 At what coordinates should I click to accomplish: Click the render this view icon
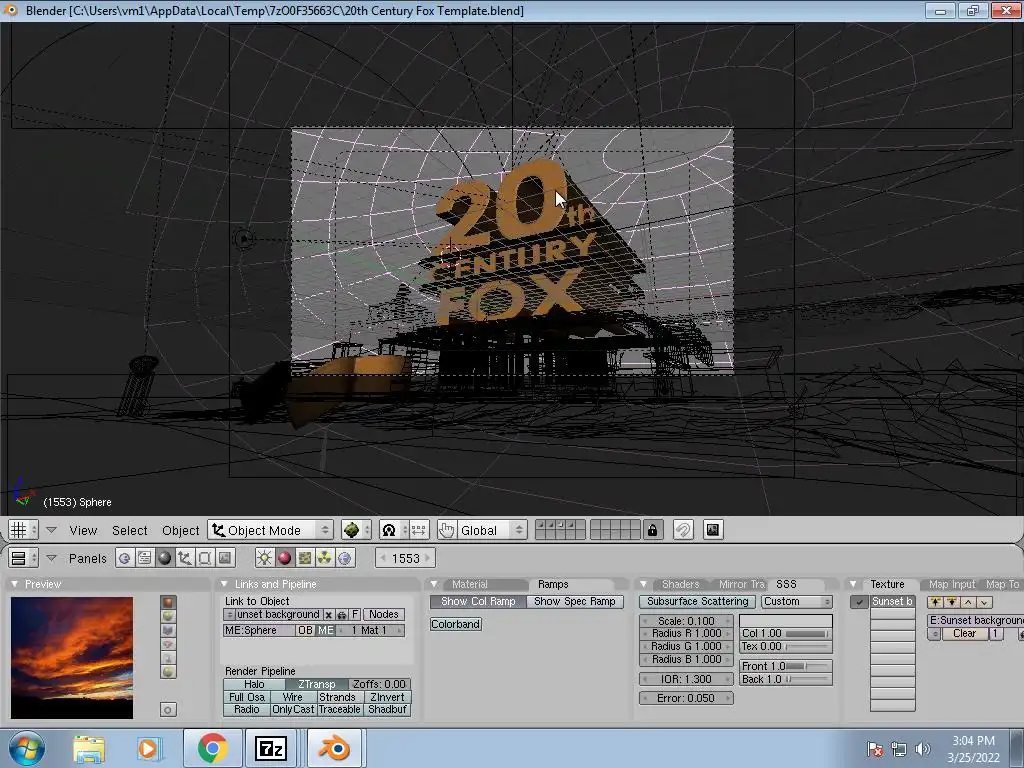[712, 530]
